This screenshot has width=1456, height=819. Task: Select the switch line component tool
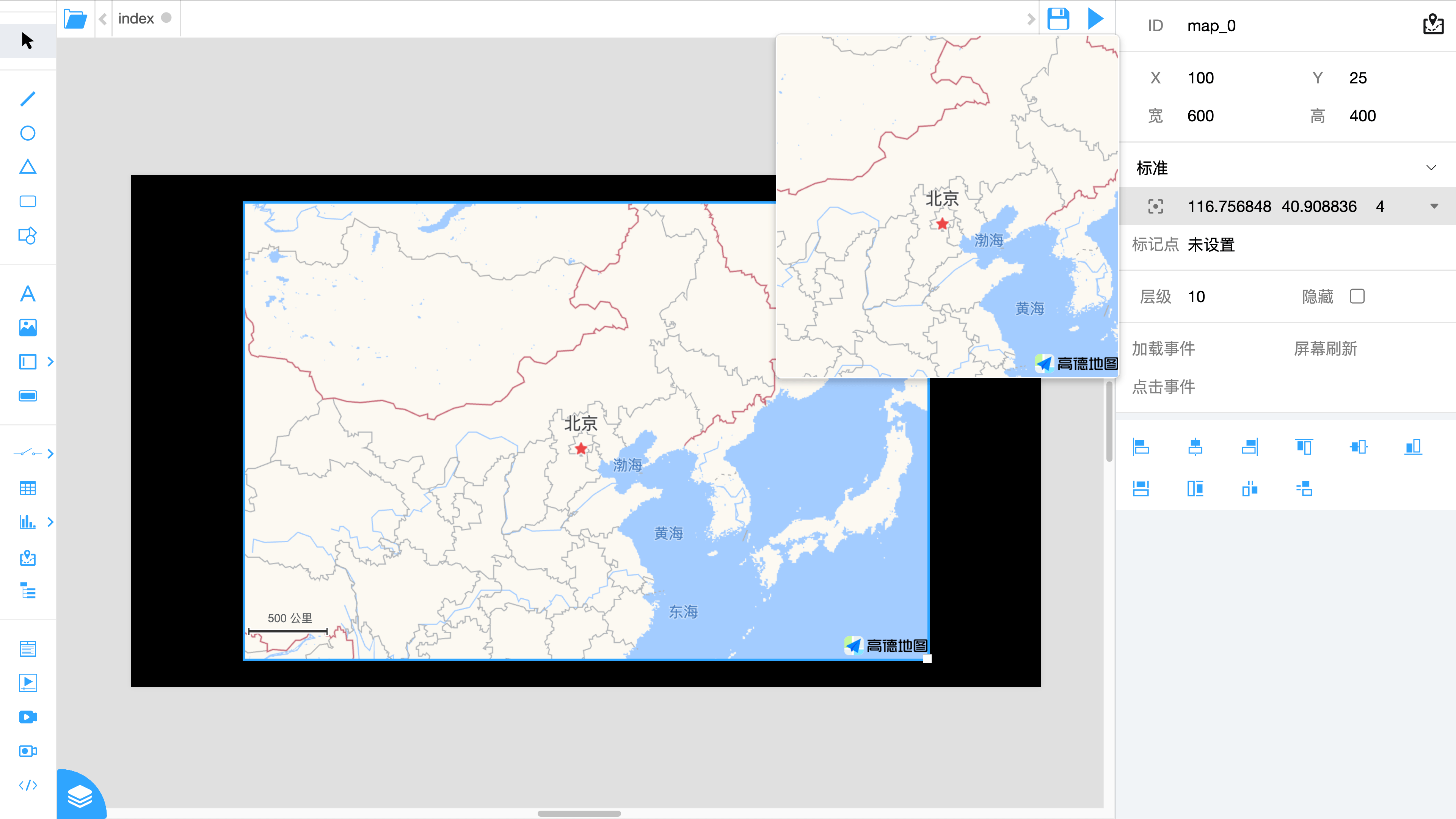tap(28, 453)
